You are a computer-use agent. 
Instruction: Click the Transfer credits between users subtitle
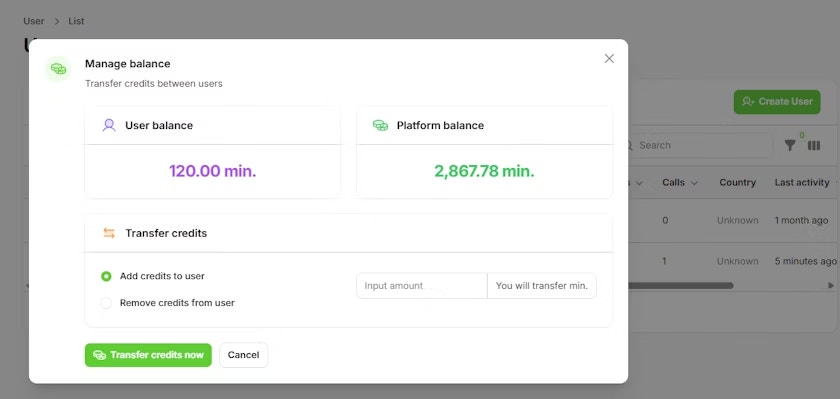pos(154,84)
